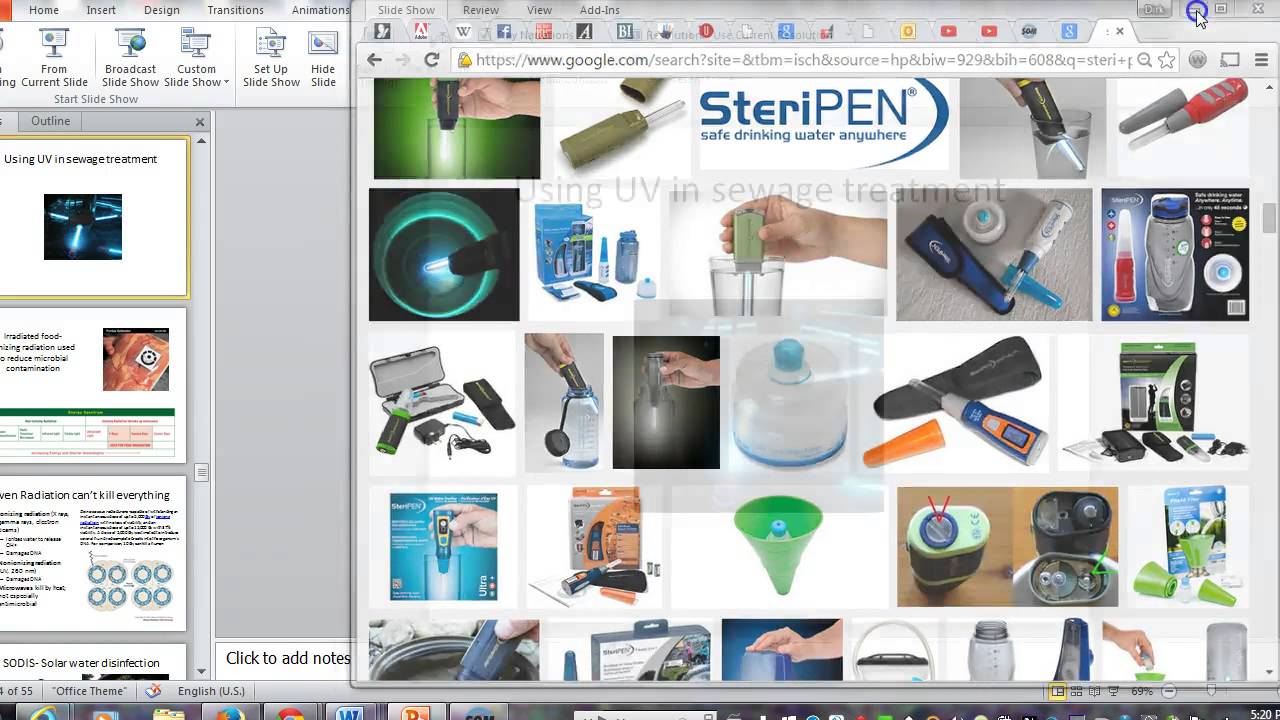Open the Chrome hamburger menu
This screenshot has width=1280, height=720.
tap(1261, 60)
